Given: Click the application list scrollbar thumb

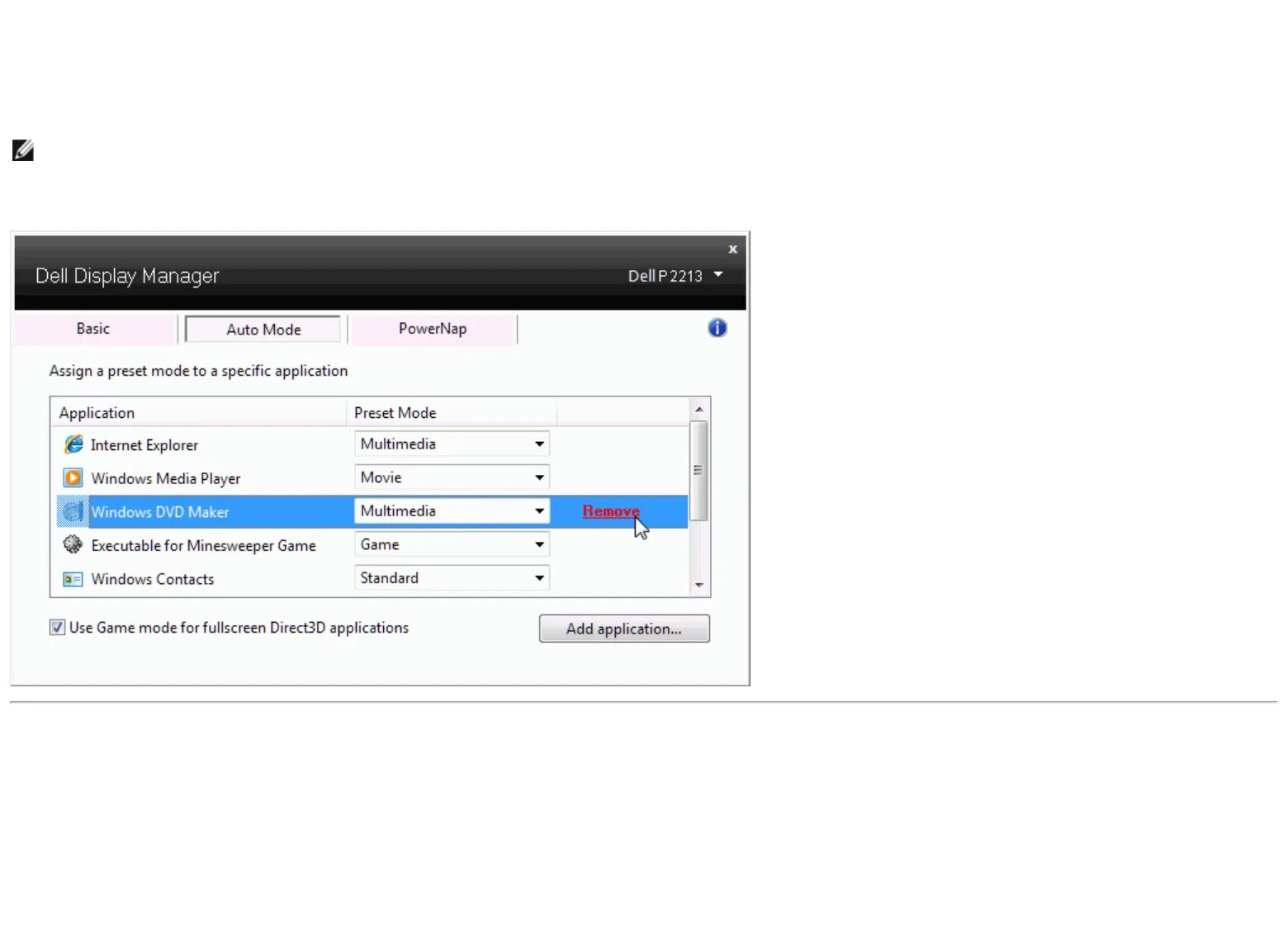Looking at the screenshot, I should [698, 471].
